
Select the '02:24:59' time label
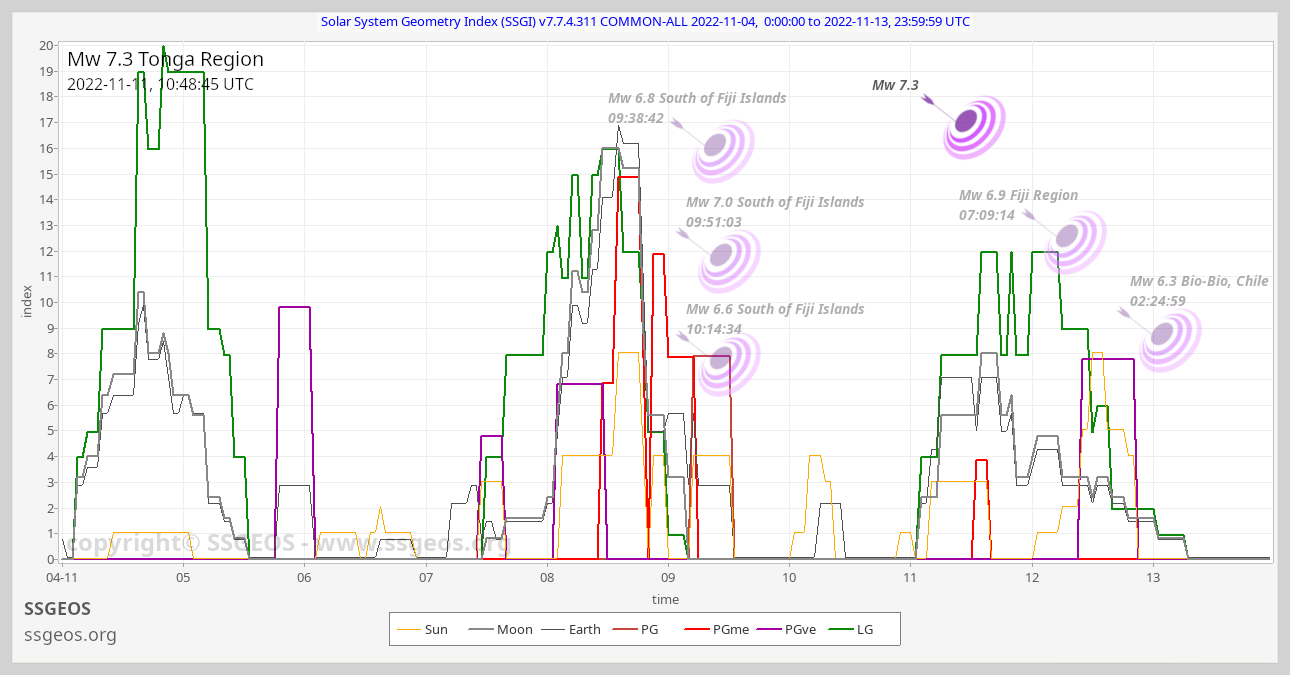(1158, 301)
